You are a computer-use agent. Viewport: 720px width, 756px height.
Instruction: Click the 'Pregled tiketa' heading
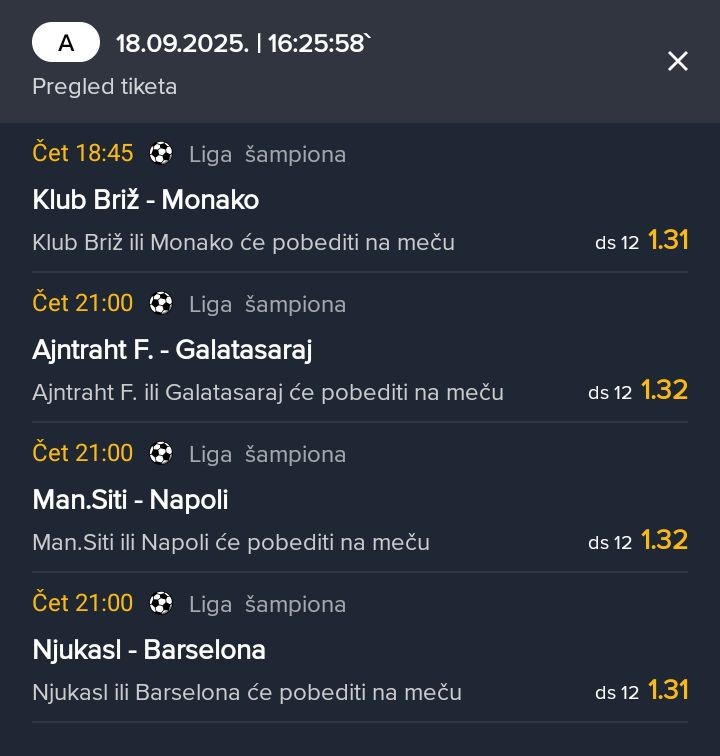click(x=105, y=87)
